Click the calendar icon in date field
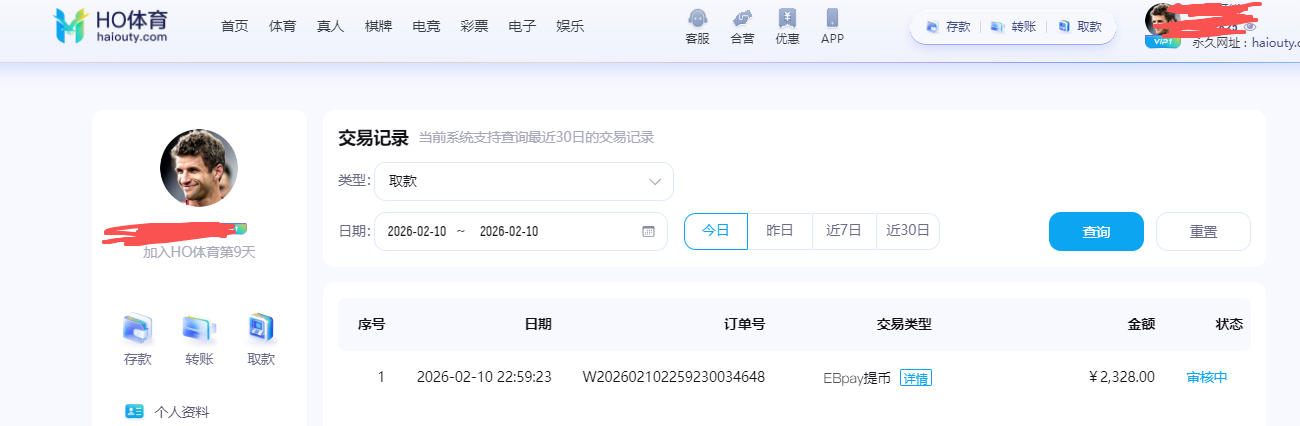 click(648, 231)
